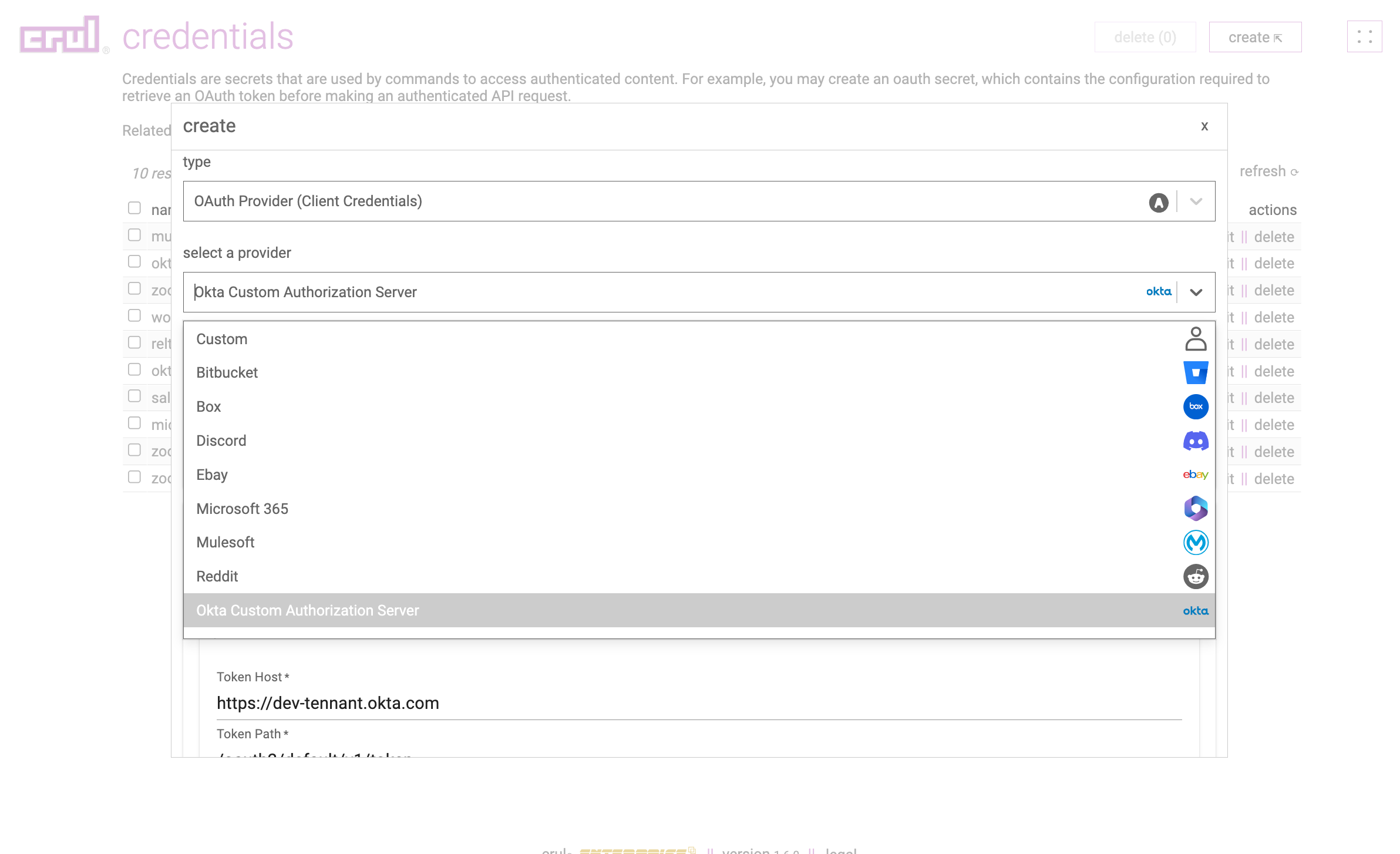Click the Reddit alien icon
Screen dimensions: 1400x854
point(1196,576)
